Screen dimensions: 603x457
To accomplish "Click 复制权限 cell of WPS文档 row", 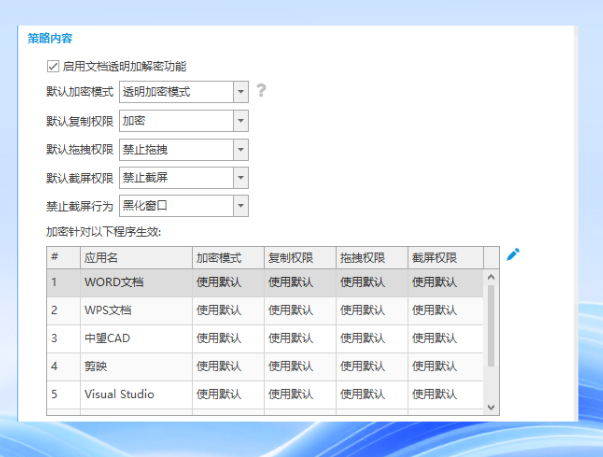I will [300, 310].
